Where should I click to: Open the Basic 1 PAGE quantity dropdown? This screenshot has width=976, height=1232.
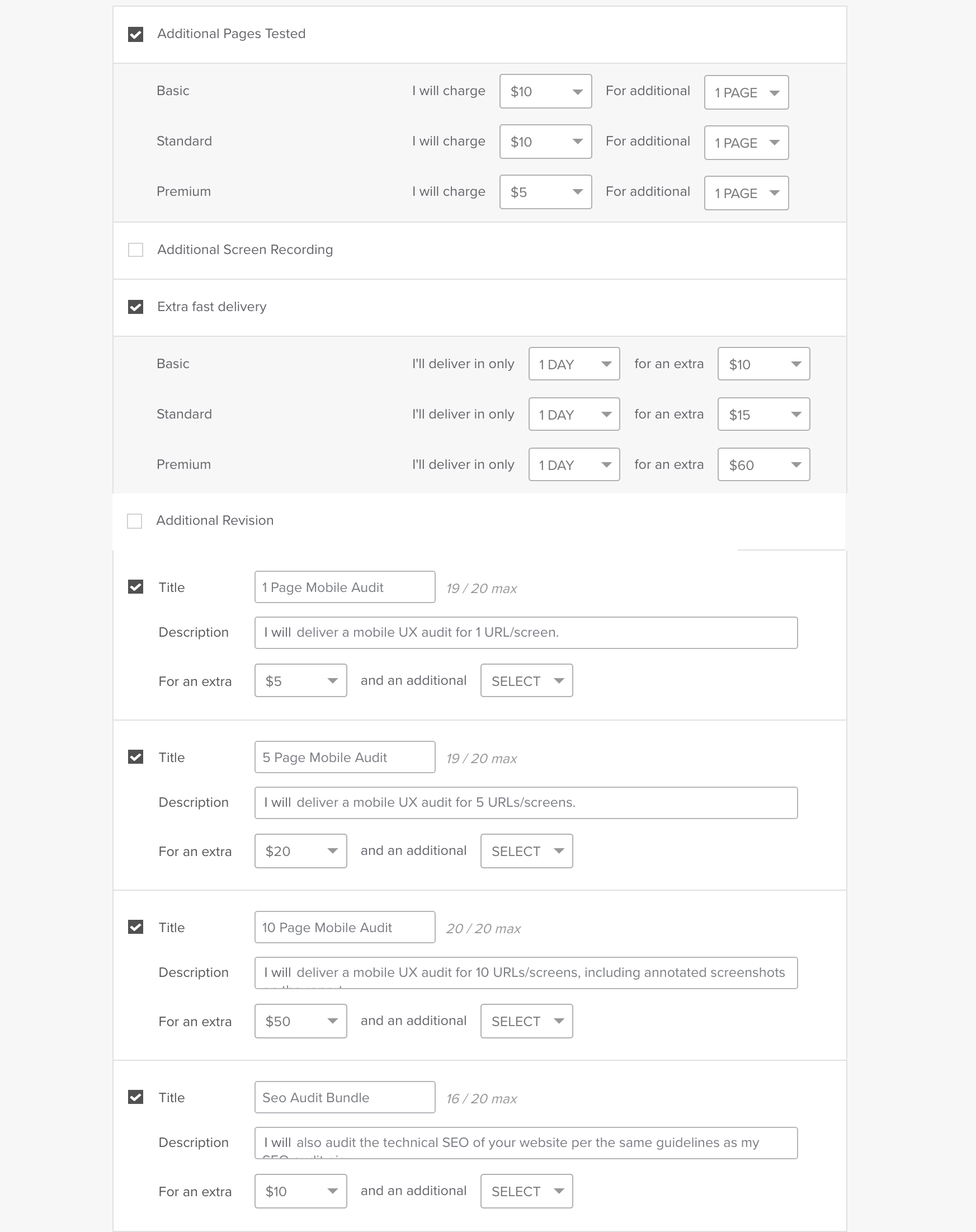pyautogui.click(x=746, y=92)
